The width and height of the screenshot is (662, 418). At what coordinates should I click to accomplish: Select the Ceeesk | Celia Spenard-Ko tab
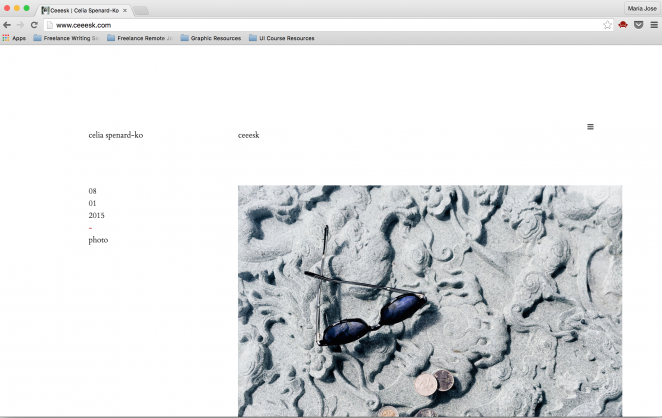click(84, 10)
